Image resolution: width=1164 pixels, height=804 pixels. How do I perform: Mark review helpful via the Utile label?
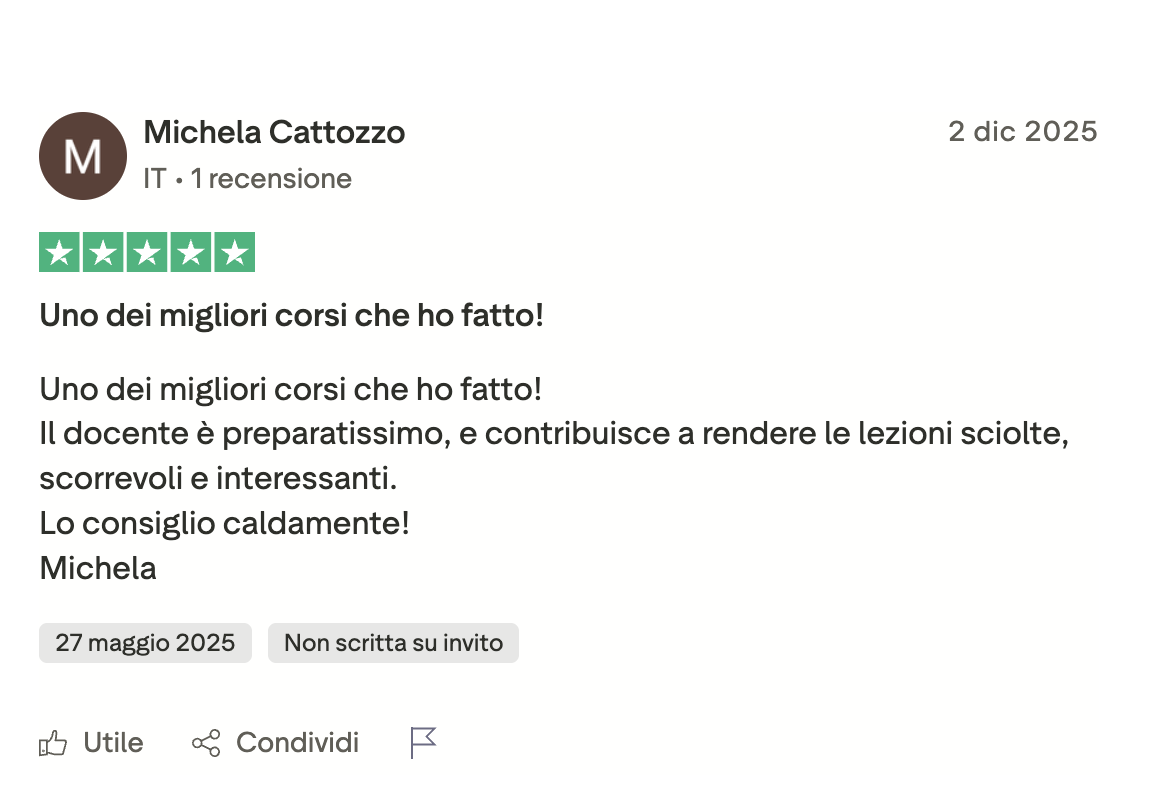[113, 744]
